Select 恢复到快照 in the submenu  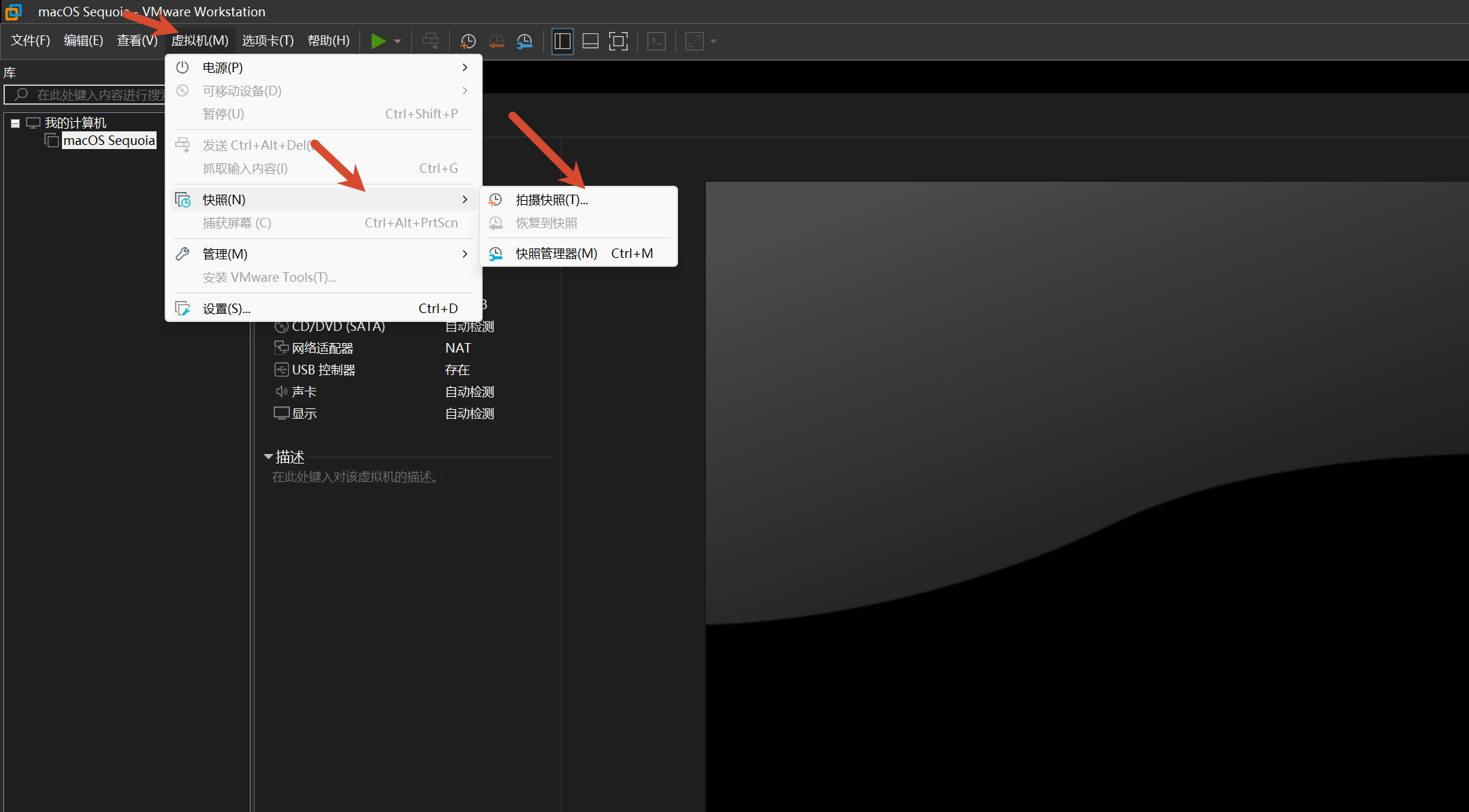[x=579, y=223]
